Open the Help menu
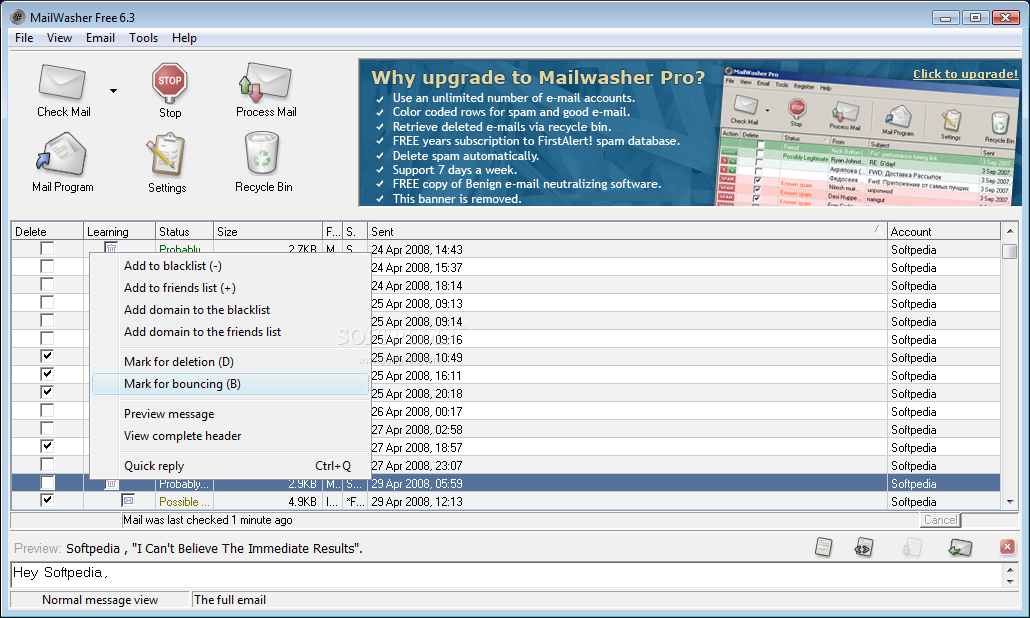The height and width of the screenshot is (618, 1030). pyautogui.click(x=184, y=38)
